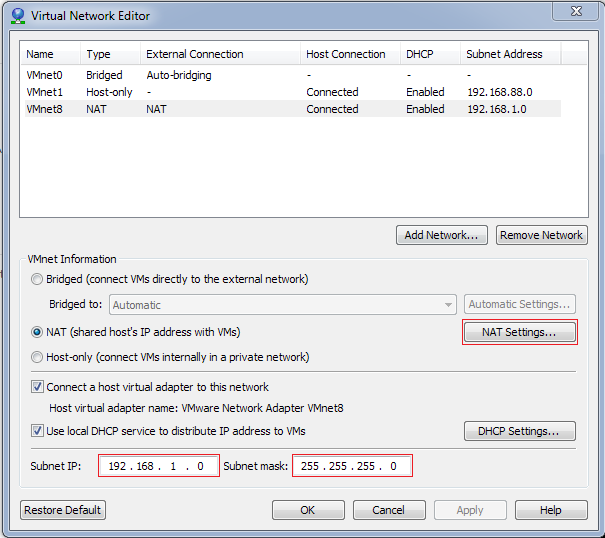Open NAT Settings dialog
605x538 pixels.
click(x=520, y=332)
